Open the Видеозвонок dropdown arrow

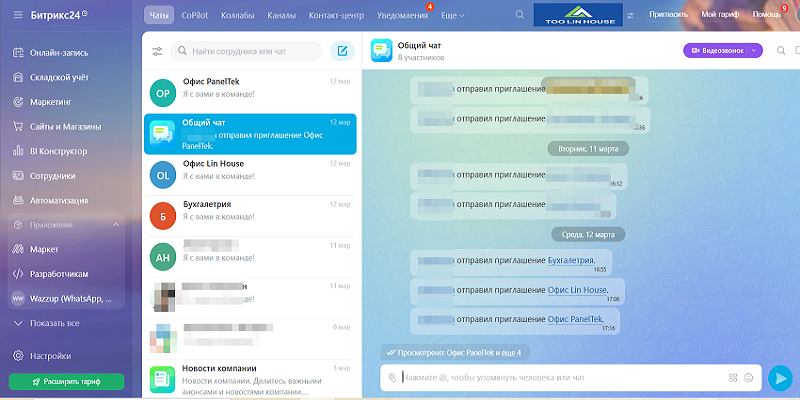point(755,51)
